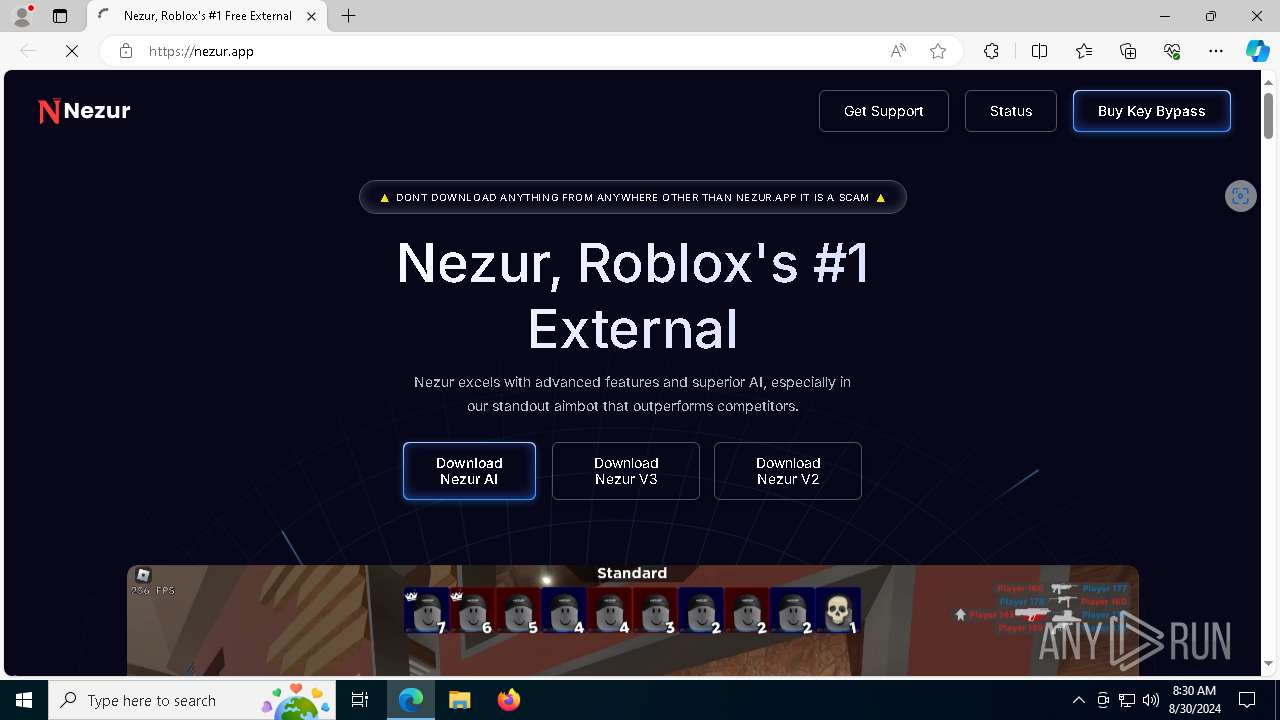This screenshot has width=1280, height=720.
Task: Toggle Split screen view
Action: [x=1039, y=51]
